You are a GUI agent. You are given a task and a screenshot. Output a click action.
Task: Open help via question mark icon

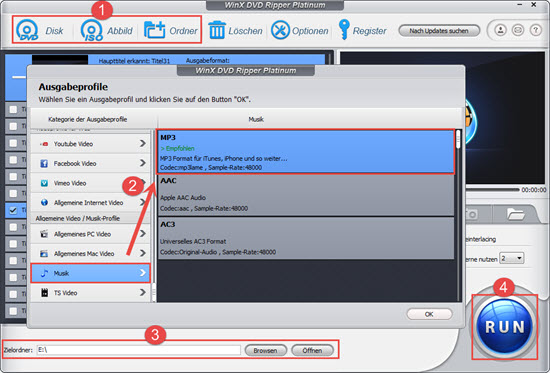coord(536,30)
